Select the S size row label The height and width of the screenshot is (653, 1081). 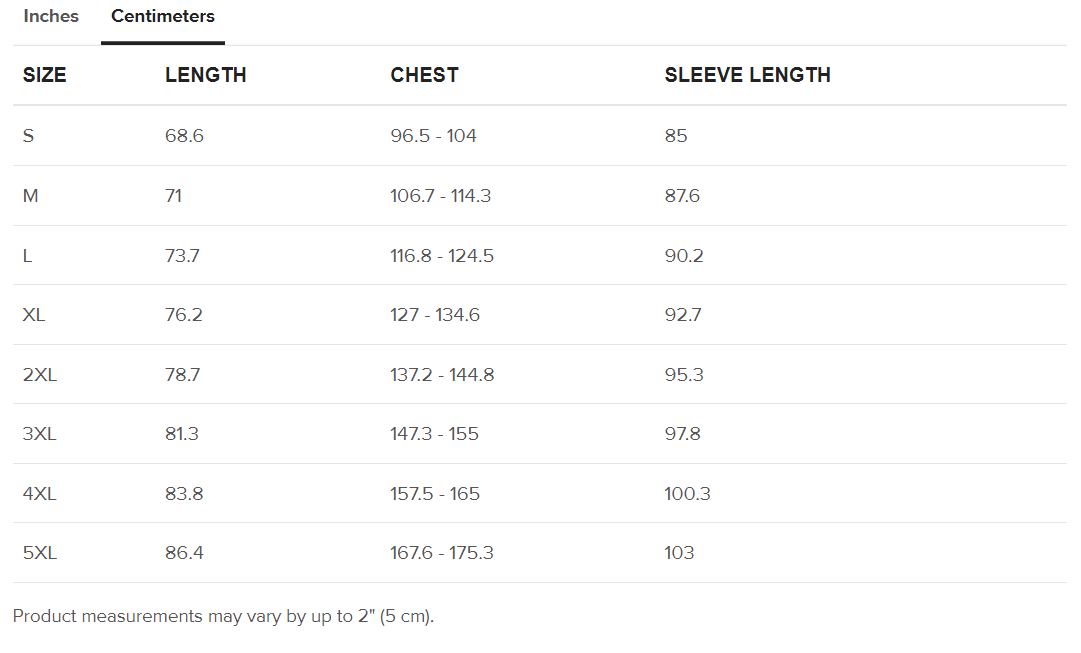pos(28,136)
